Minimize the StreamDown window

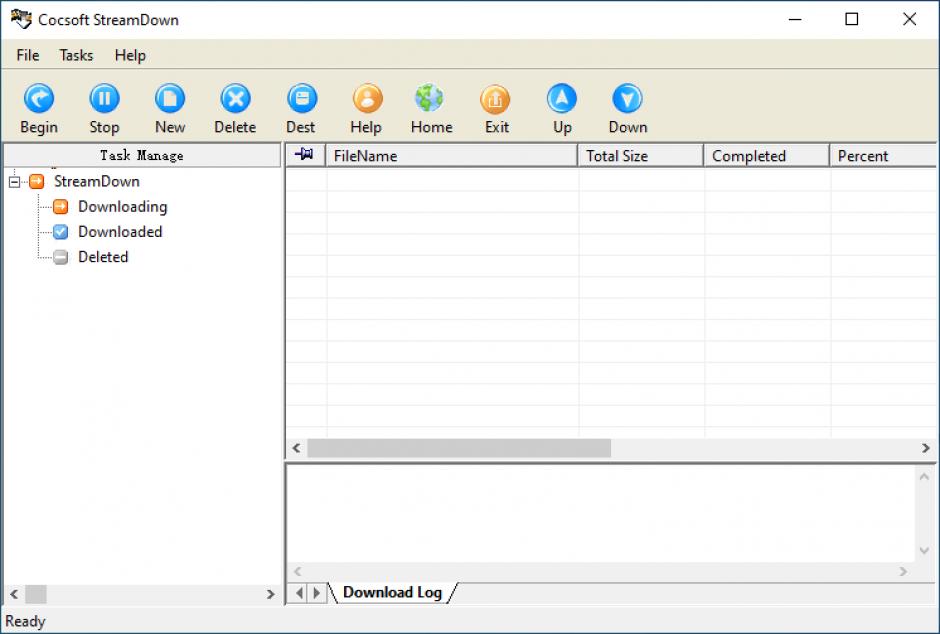click(x=795, y=19)
